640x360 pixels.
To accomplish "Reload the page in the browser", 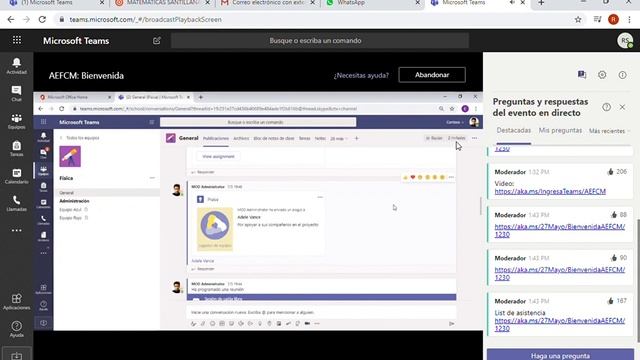I will click(x=42, y=20).
